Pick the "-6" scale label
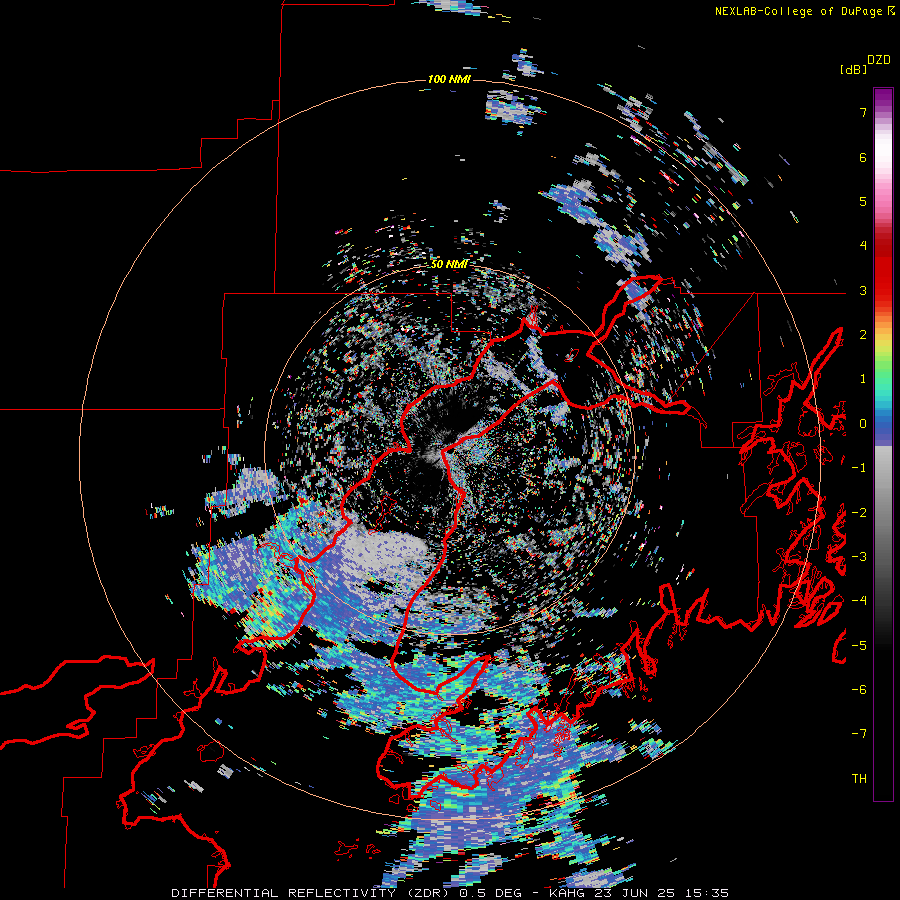This screenshot has width=900, height=900. pos(859,690)
